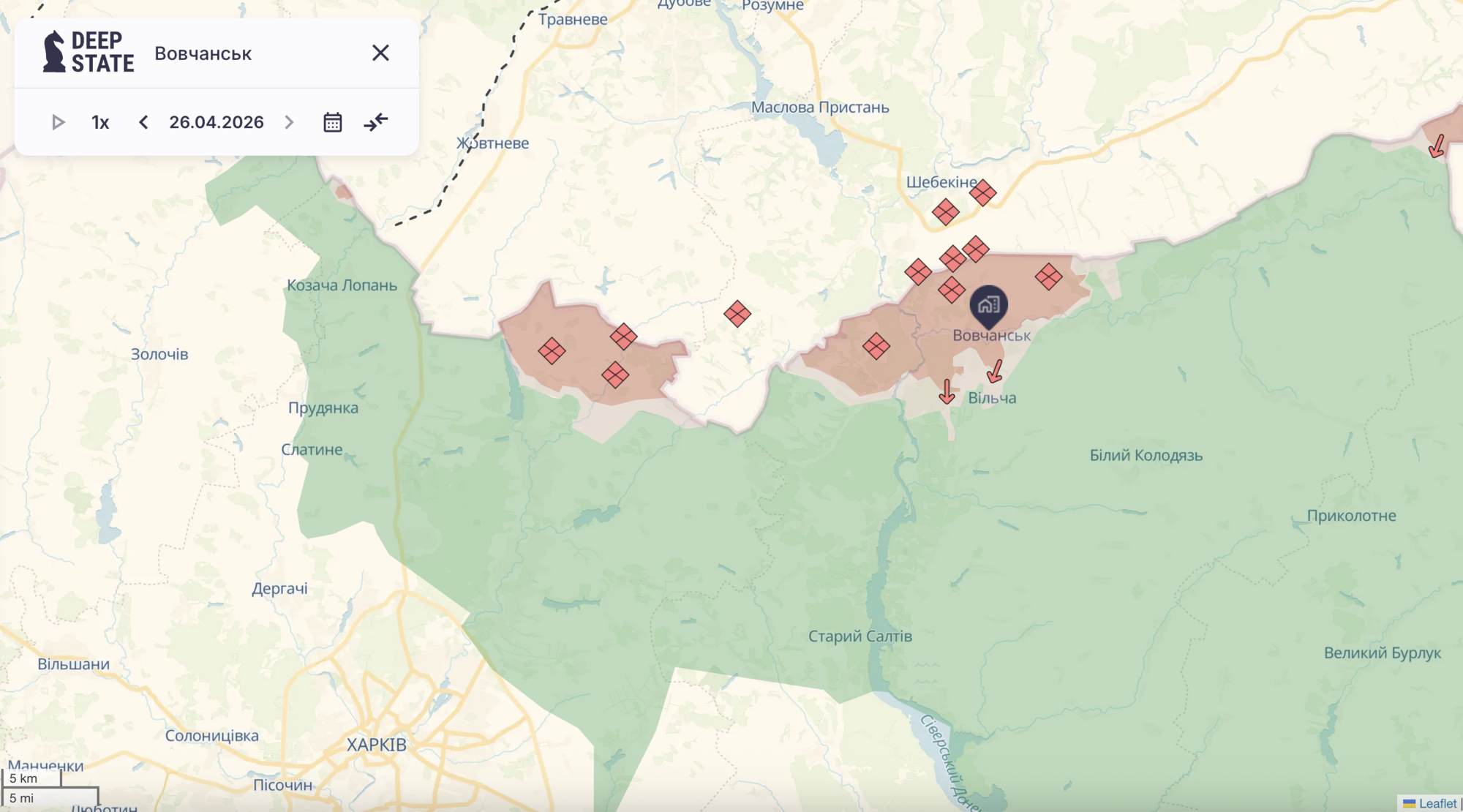The image size is (1463, 812).
Task: Open the Leaflet attribution link
Action: tap(1437, 803)
